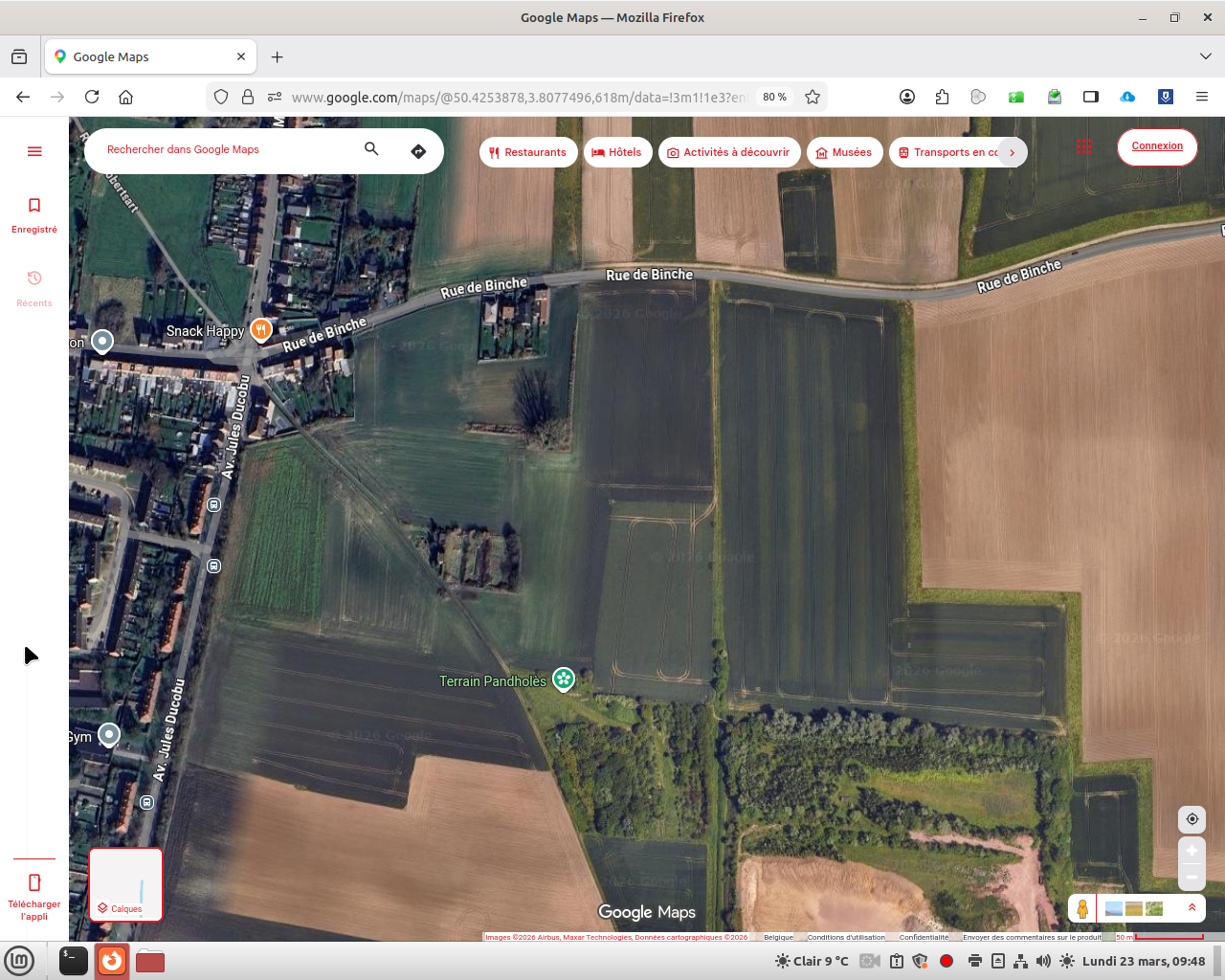Expand the category chips with the right arrow
Viewport: 1225px width, 980px height.
tap(1012, 152)
